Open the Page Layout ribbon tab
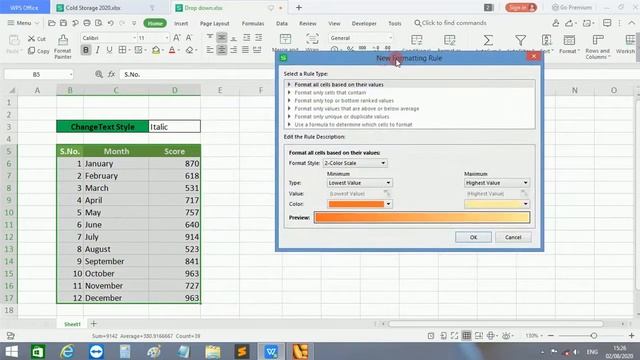 [215, 23]
